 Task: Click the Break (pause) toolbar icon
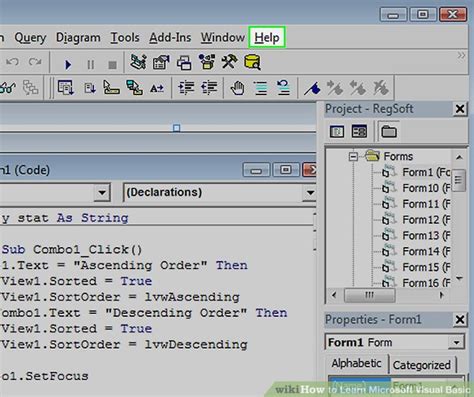(90, 64)
